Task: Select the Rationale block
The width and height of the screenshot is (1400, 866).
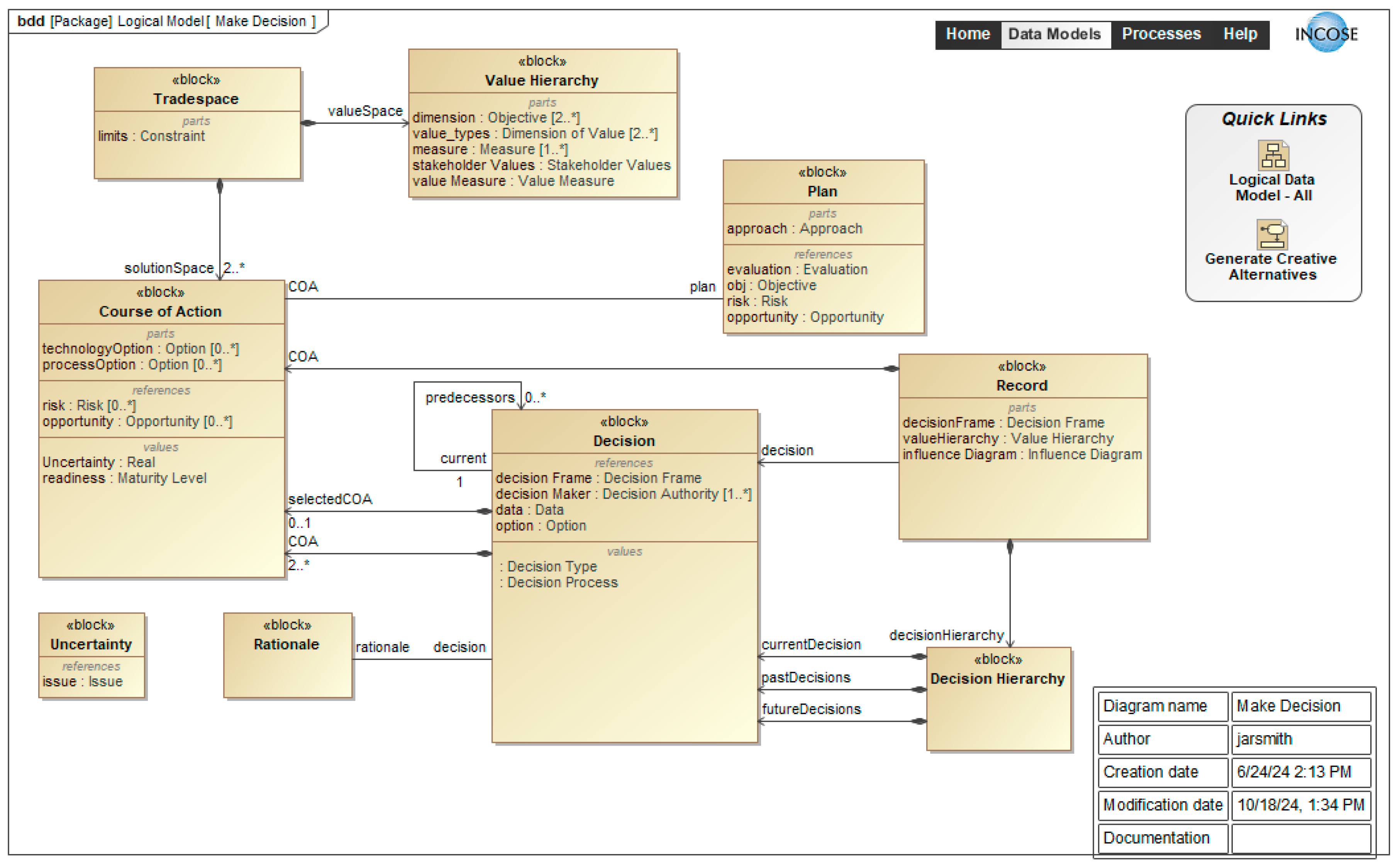Action: pos(286,644)
